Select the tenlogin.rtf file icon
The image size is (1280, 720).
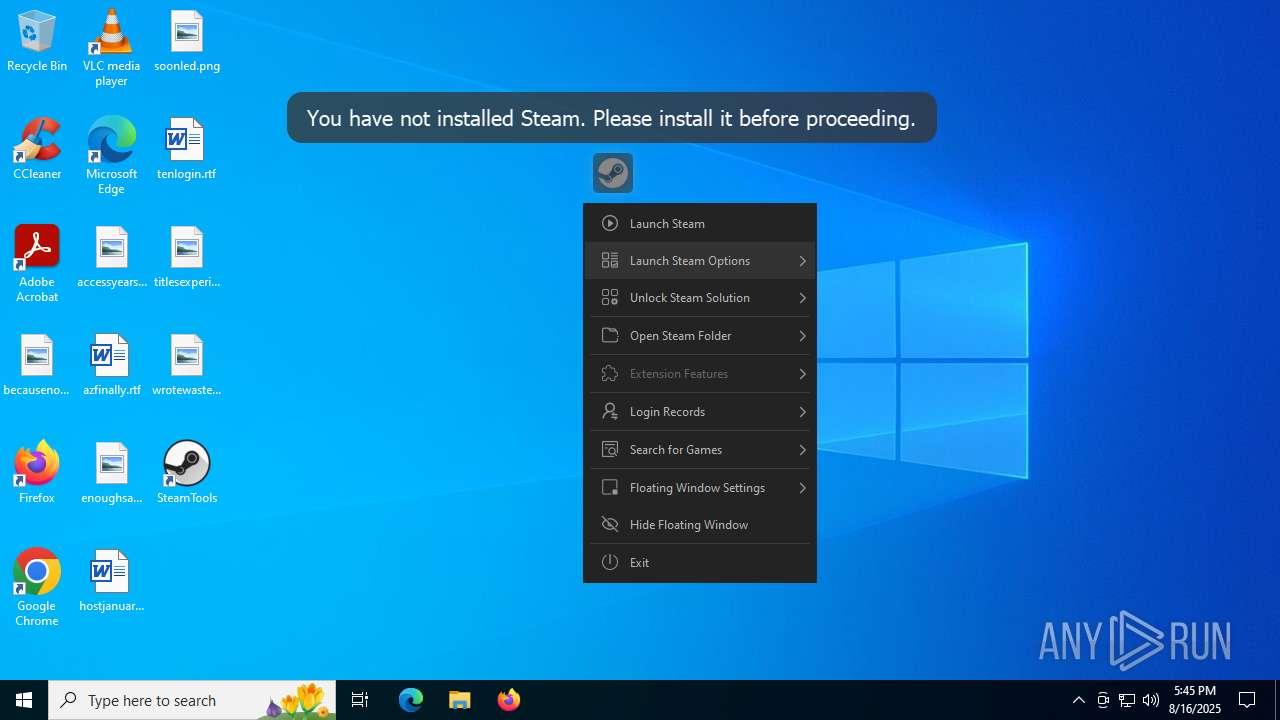(x=187, y=149)
